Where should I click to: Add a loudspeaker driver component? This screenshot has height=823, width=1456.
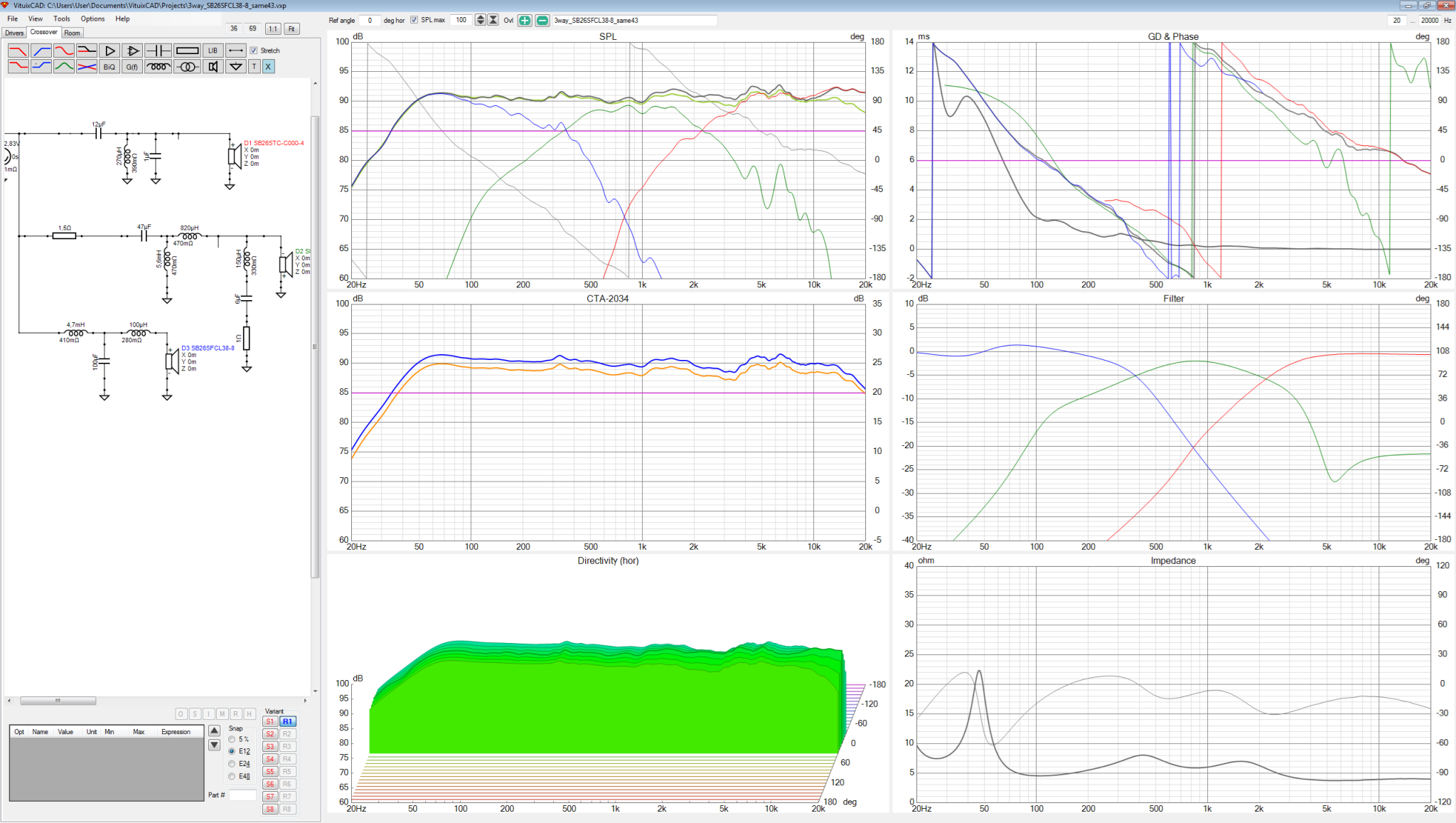(213, 66)
